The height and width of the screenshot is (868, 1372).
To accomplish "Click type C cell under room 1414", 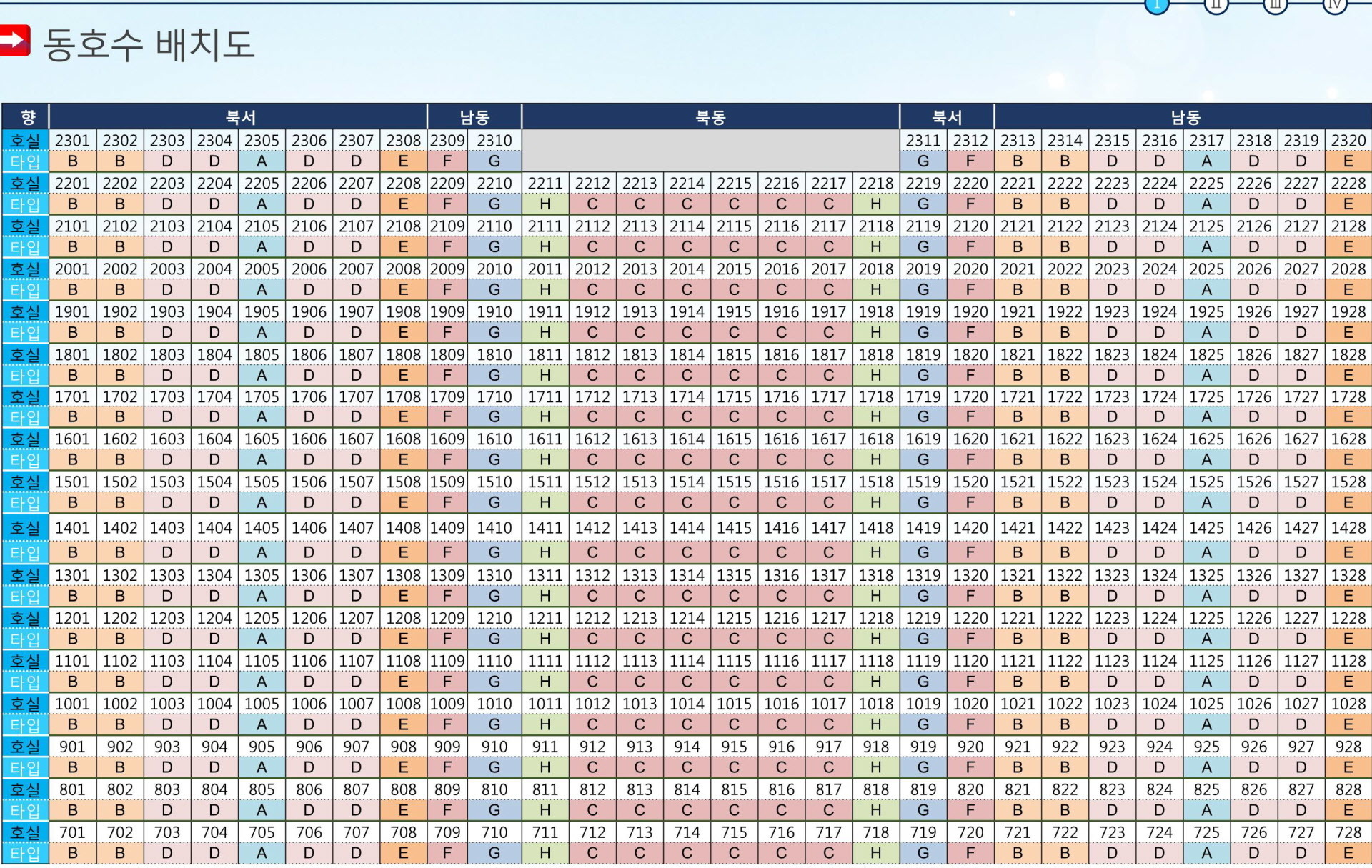I will [x=687, y=552].
